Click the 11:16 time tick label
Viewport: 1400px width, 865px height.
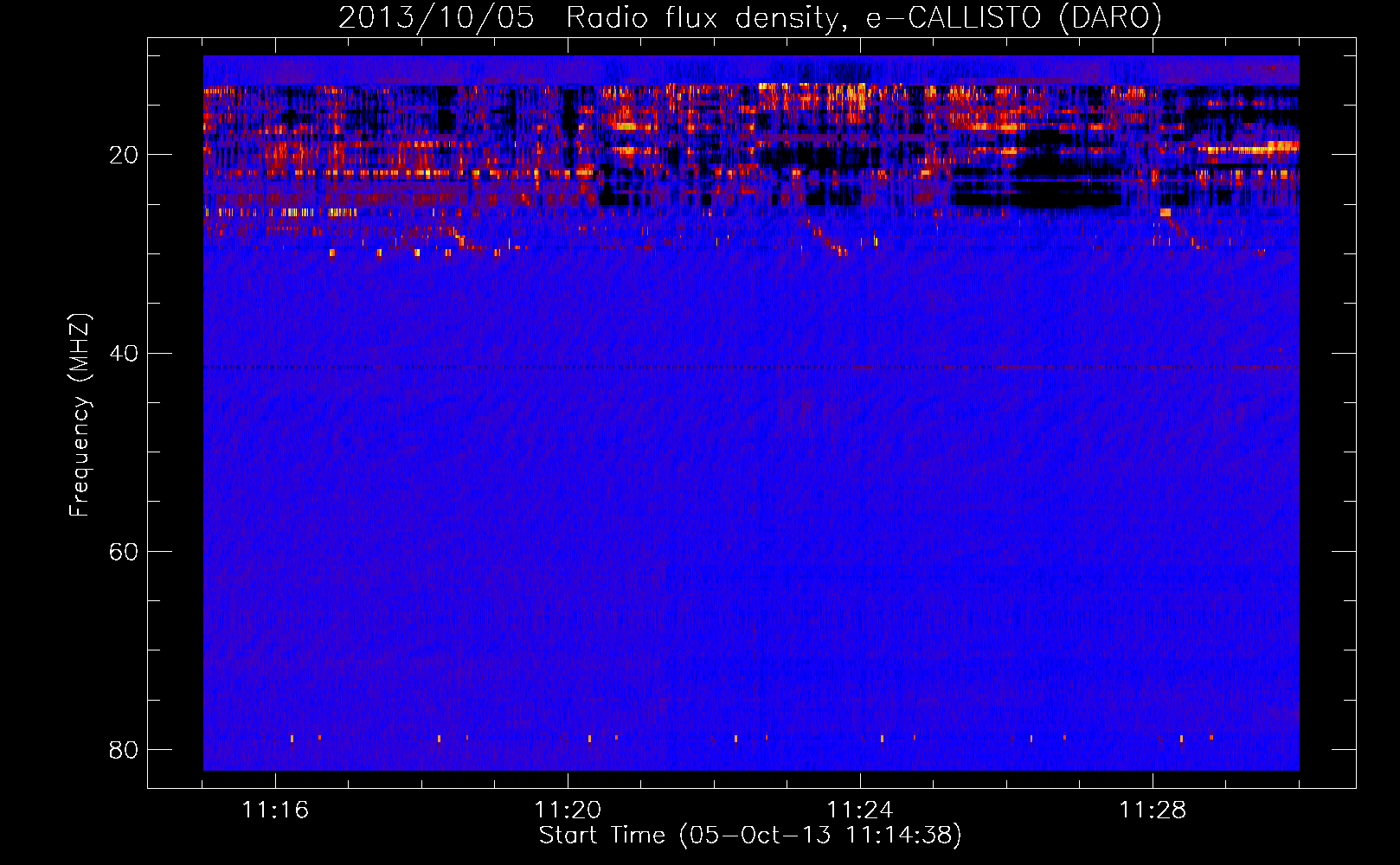pyautogui.click(x=275, y=810)
